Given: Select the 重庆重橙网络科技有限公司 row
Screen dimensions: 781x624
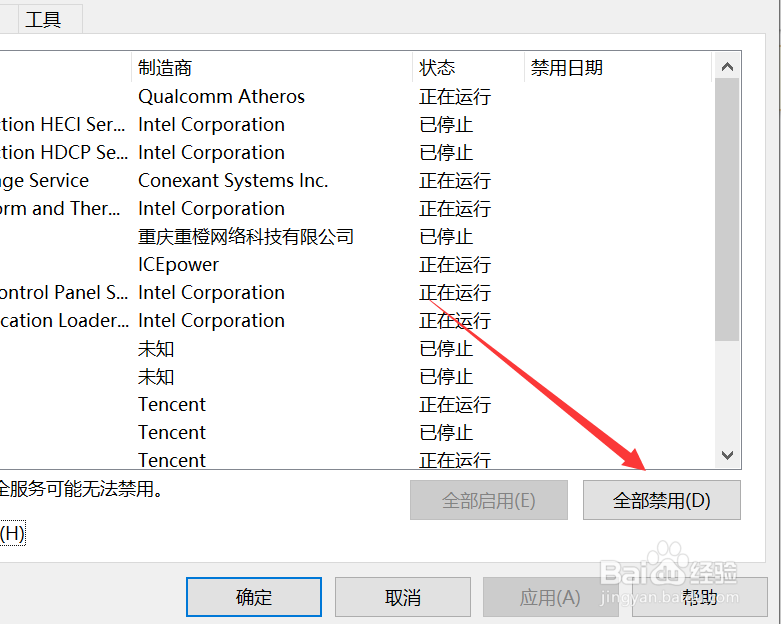Looking at the screenshot, I should [356, 237].
